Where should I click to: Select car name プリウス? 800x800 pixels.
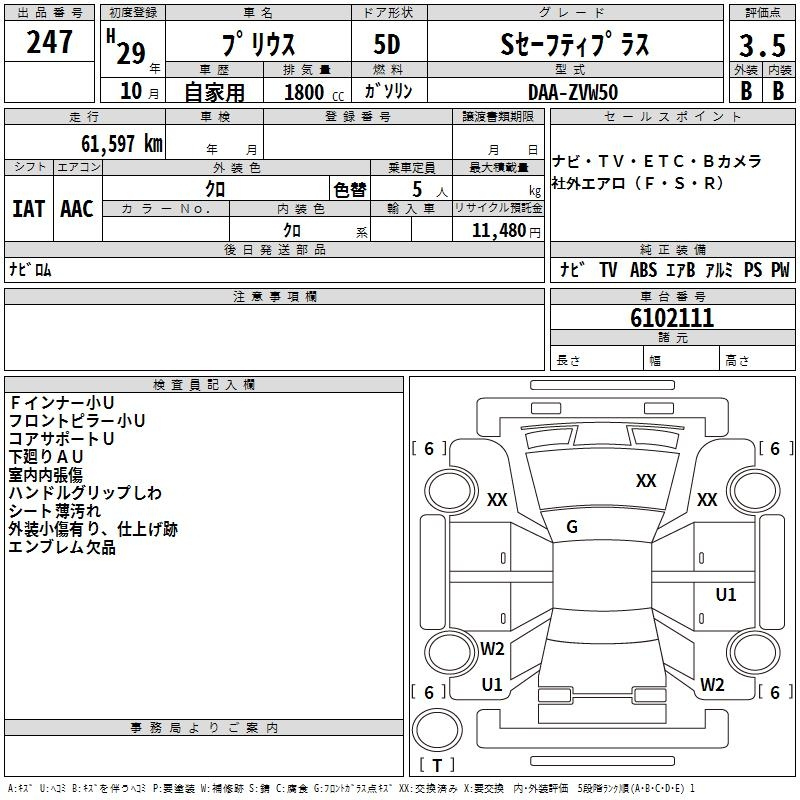coord(258,44)
